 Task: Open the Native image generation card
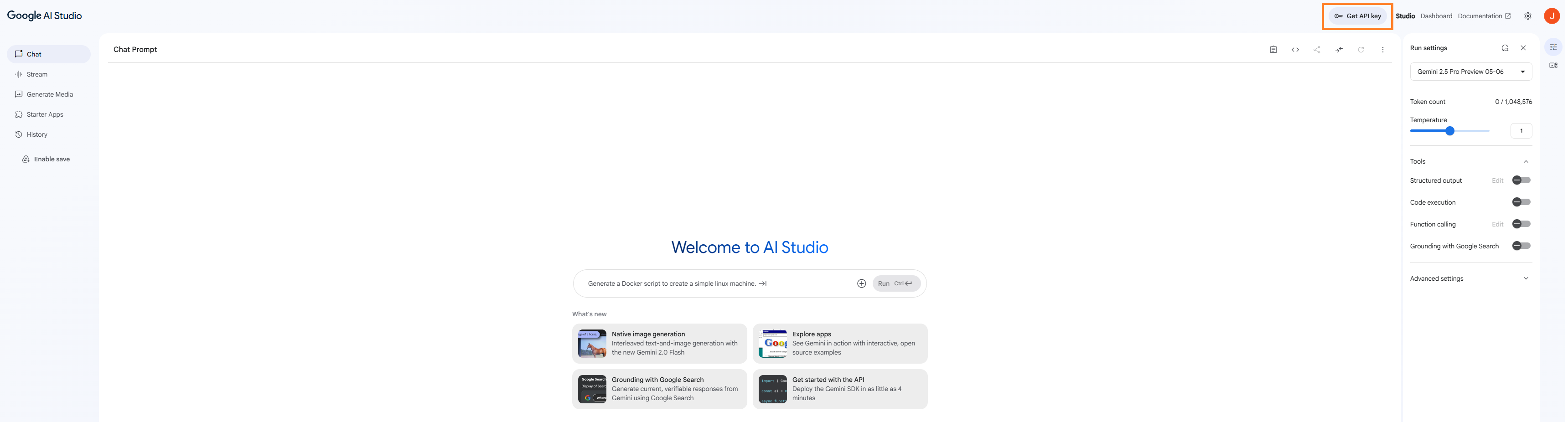tap(658, 344)
